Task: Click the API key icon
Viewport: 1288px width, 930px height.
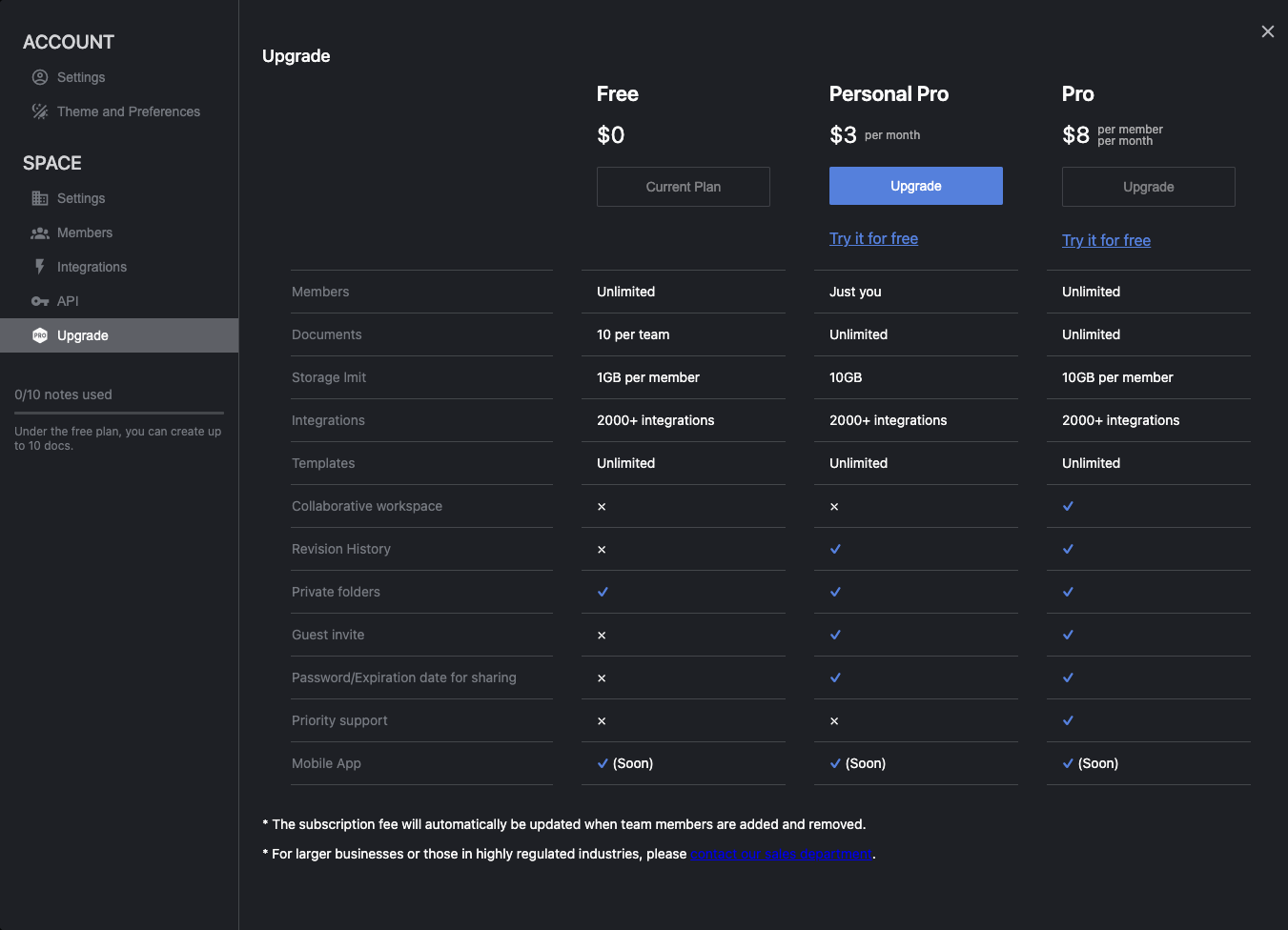Action: (x=40, y=301)
